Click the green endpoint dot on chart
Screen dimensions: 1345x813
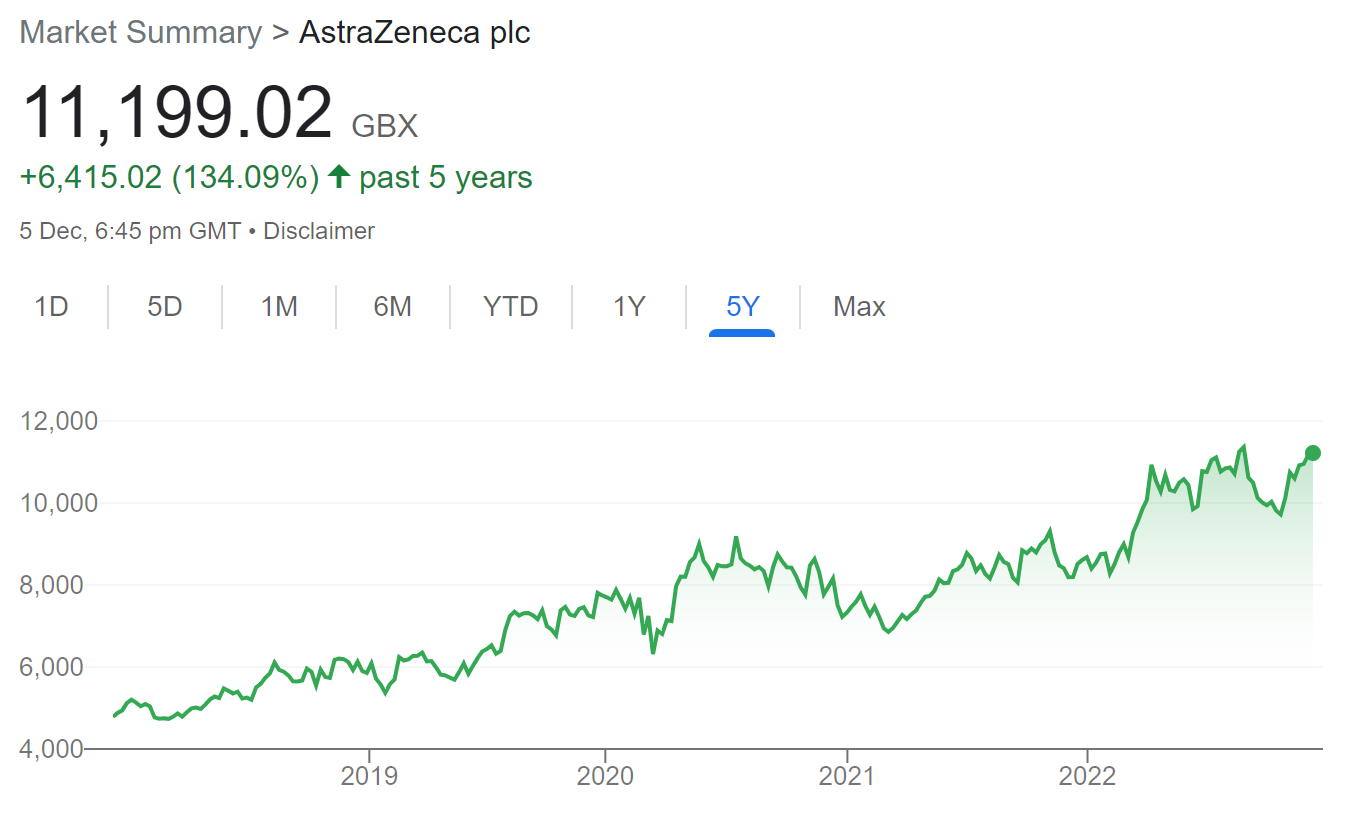[x=1313, y=453]
